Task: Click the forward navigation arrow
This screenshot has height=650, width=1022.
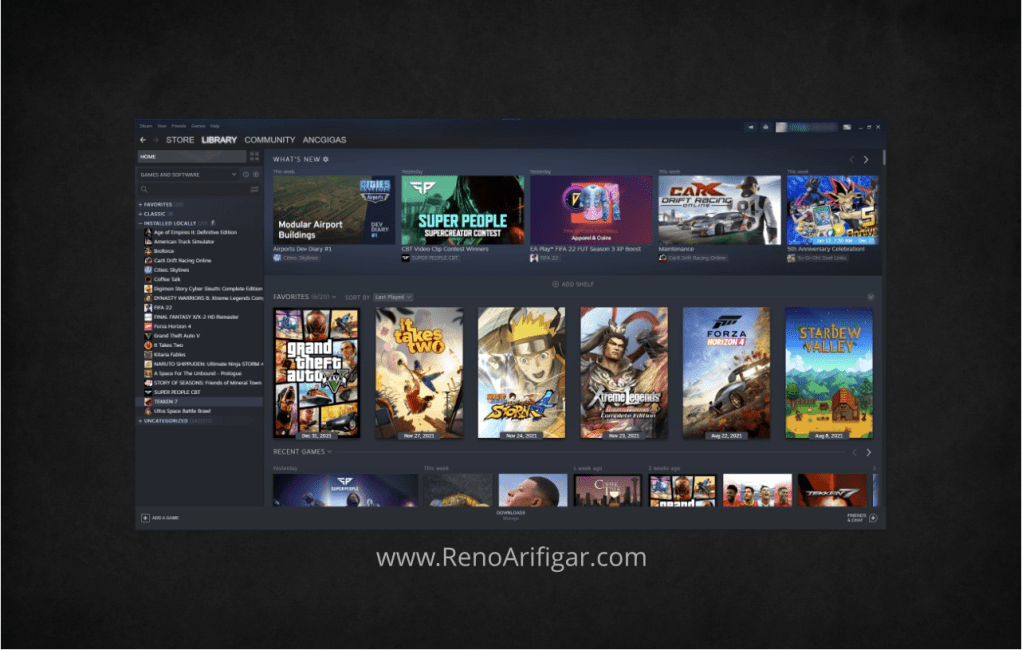Action: tap(156, 140)
